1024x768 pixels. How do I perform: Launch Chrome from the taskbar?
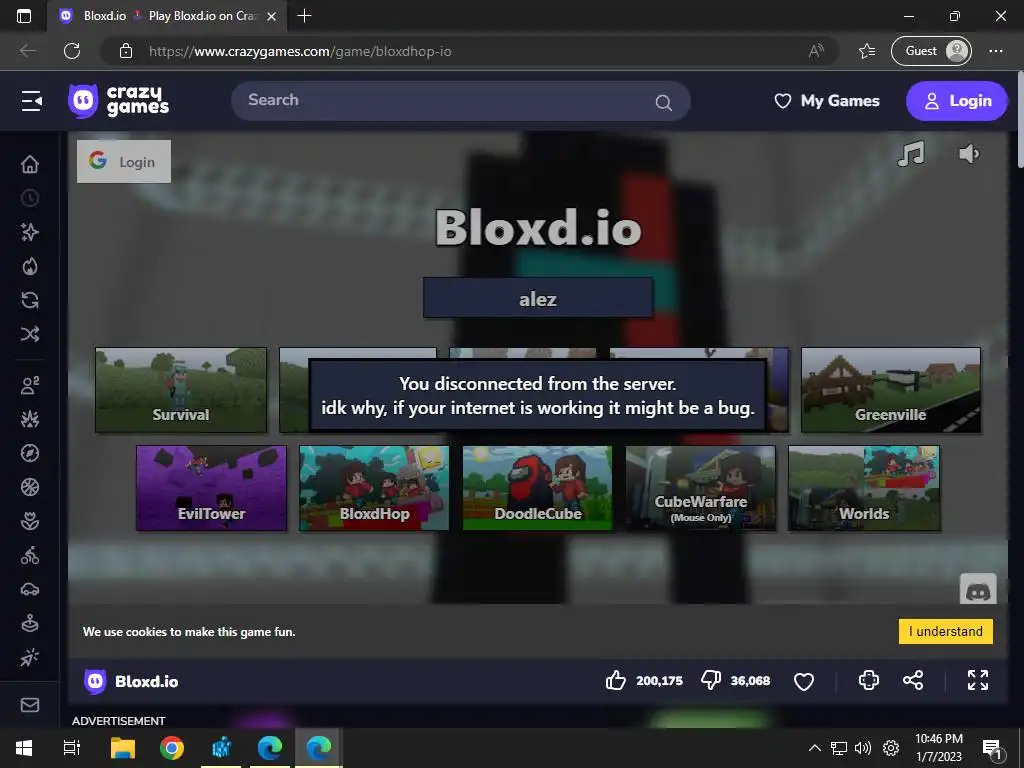(x=172, y=748)
